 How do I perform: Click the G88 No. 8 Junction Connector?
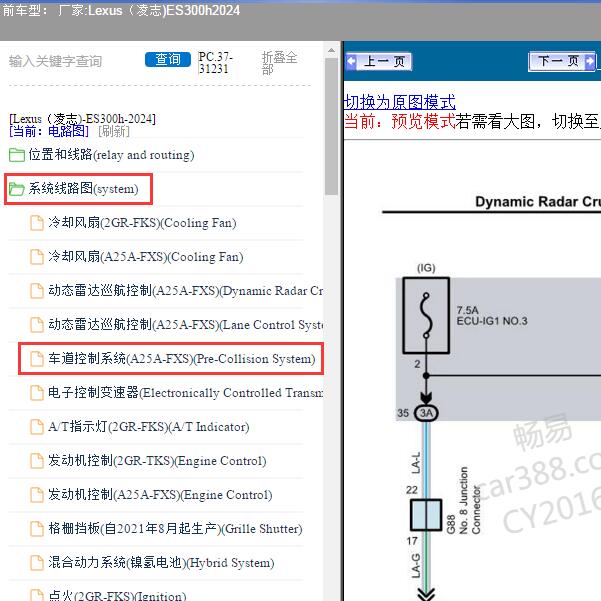(426, 515)
